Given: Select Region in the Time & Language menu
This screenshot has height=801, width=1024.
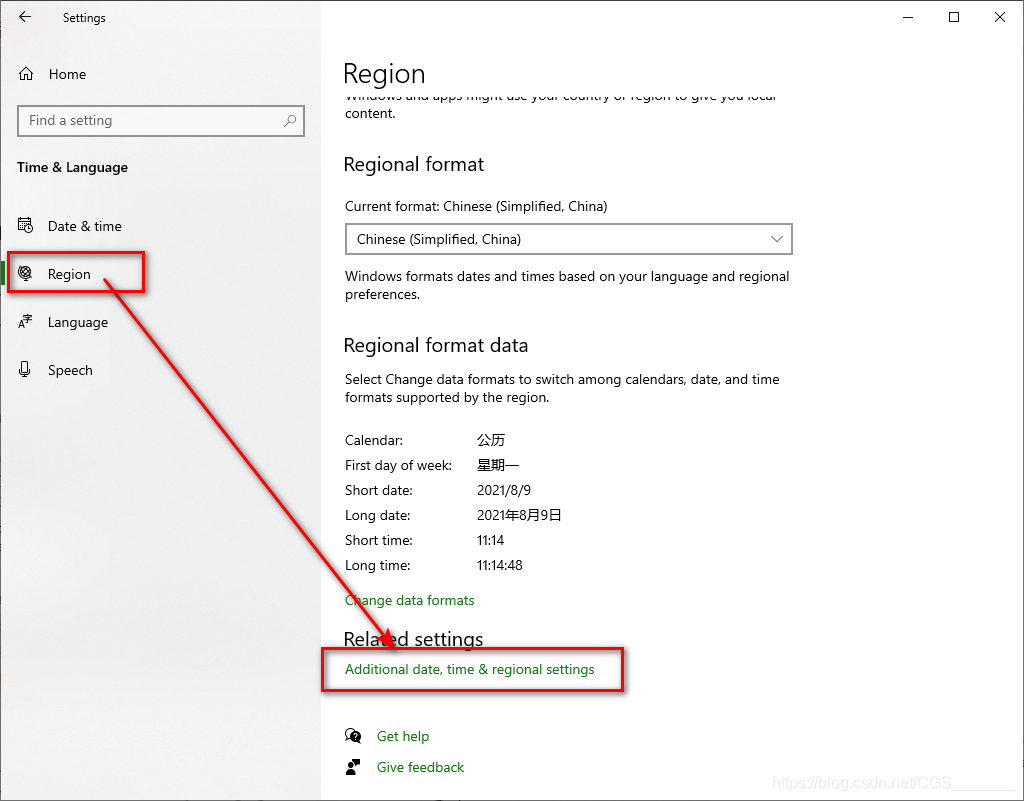Looking at the screenshot, I should 70,274.
